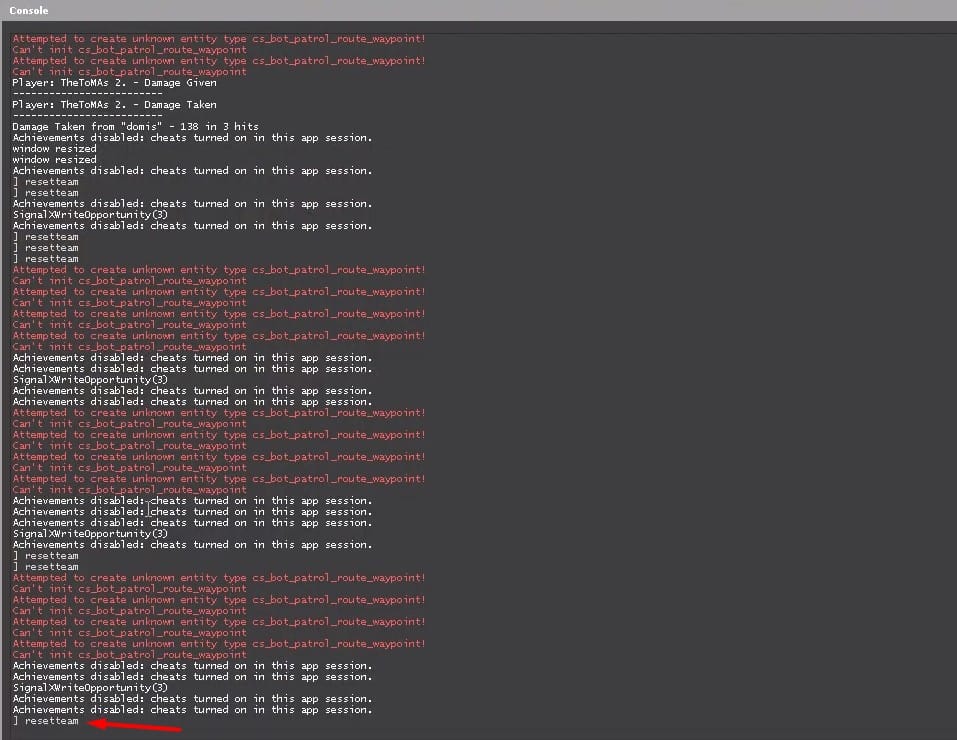The width and height of the screenshot is (957, 740).
Task: Click the topmost "Can't init cs_bot_patrol_route_waypoint" line
Action: click(x=129, y=50)
